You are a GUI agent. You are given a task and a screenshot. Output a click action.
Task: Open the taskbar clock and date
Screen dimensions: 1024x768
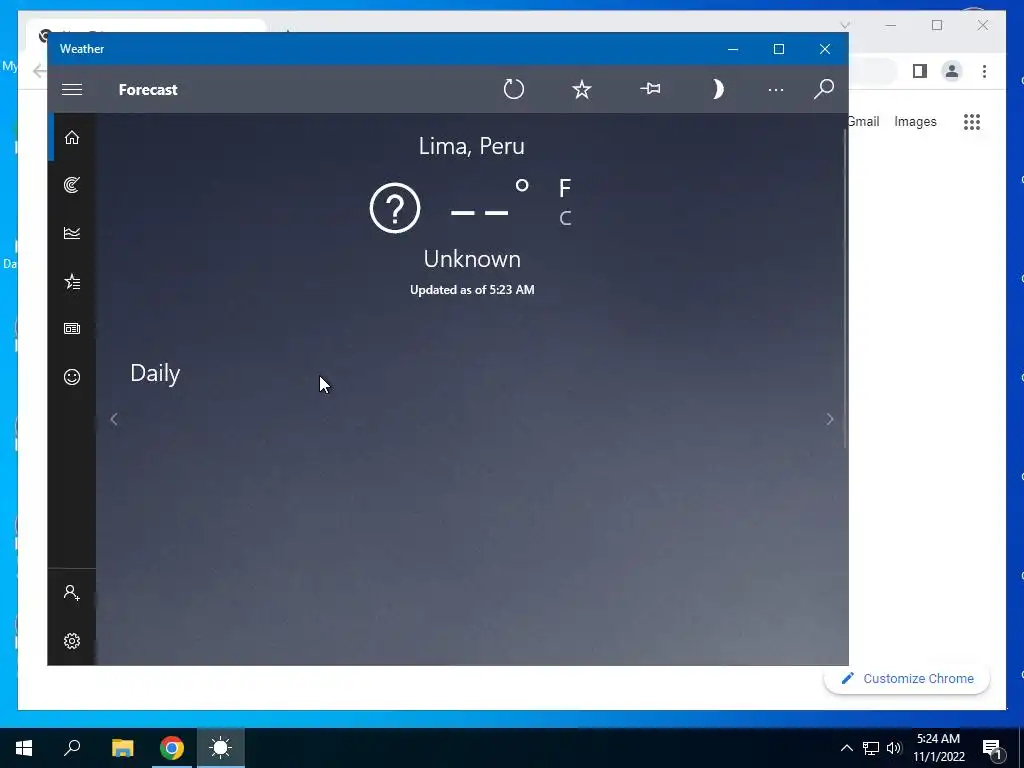point(938,748)
